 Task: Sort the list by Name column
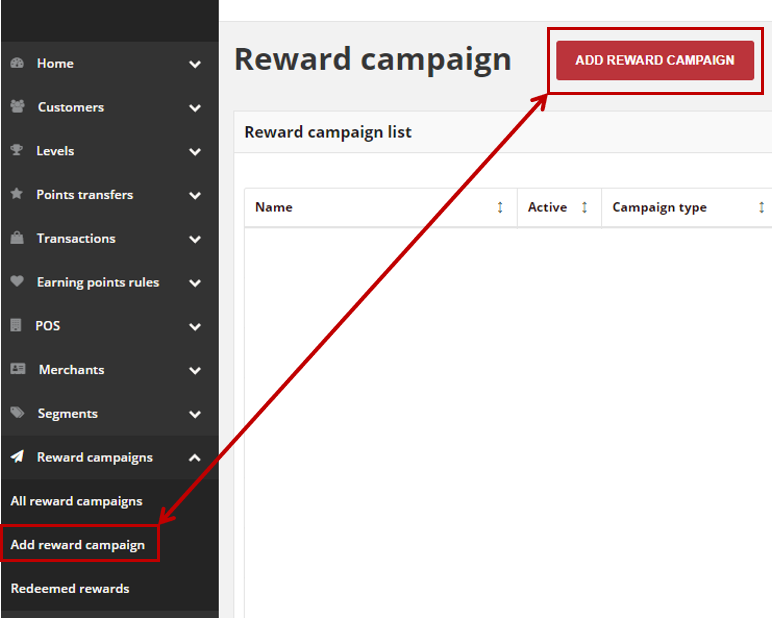500,207
